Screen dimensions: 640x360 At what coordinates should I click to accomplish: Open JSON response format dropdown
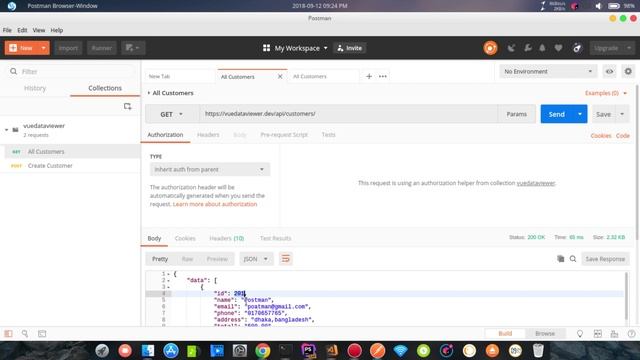pos(256,259)
